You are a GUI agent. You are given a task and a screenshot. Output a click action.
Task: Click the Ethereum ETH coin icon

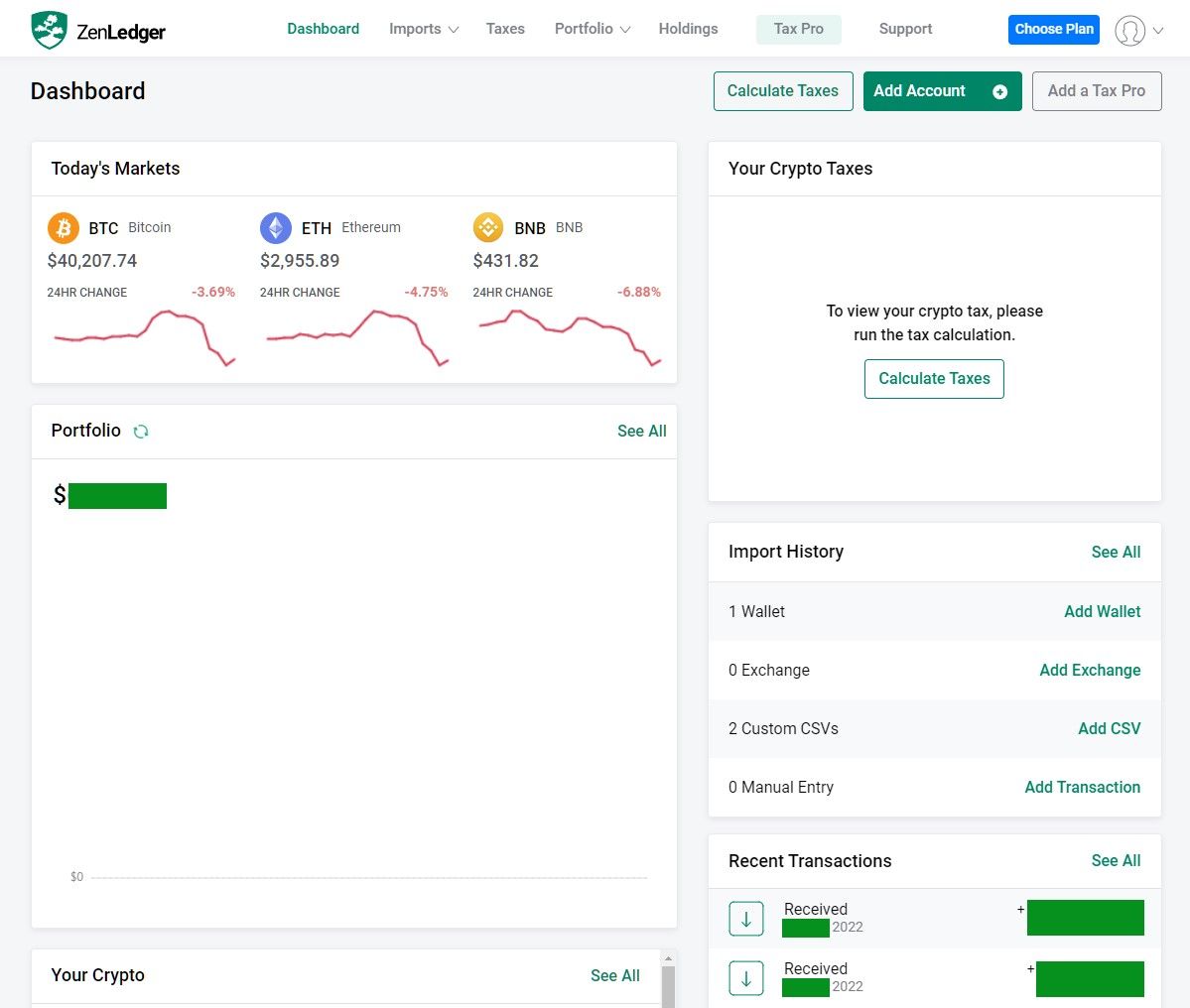tap(276, 227)
